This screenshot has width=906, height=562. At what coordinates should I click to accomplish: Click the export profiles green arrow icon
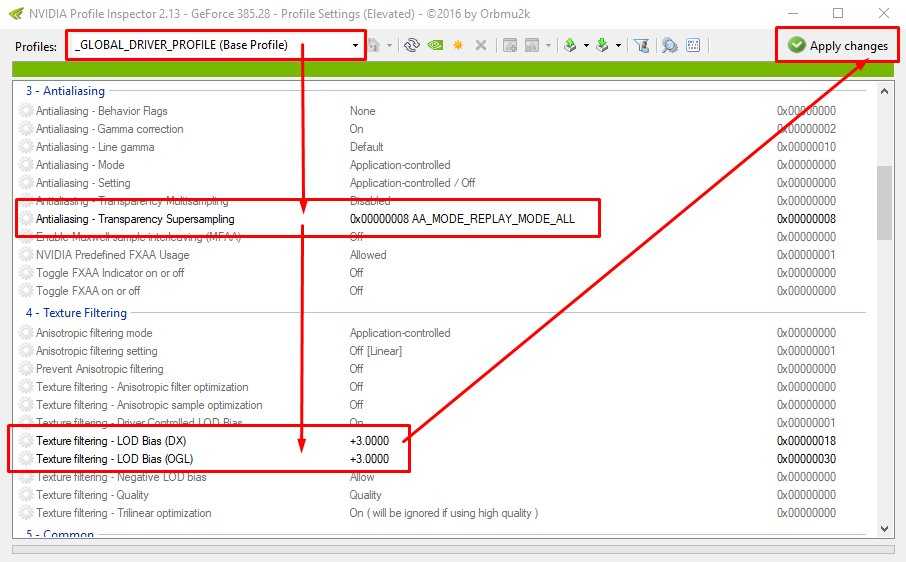tap(570, 46)
